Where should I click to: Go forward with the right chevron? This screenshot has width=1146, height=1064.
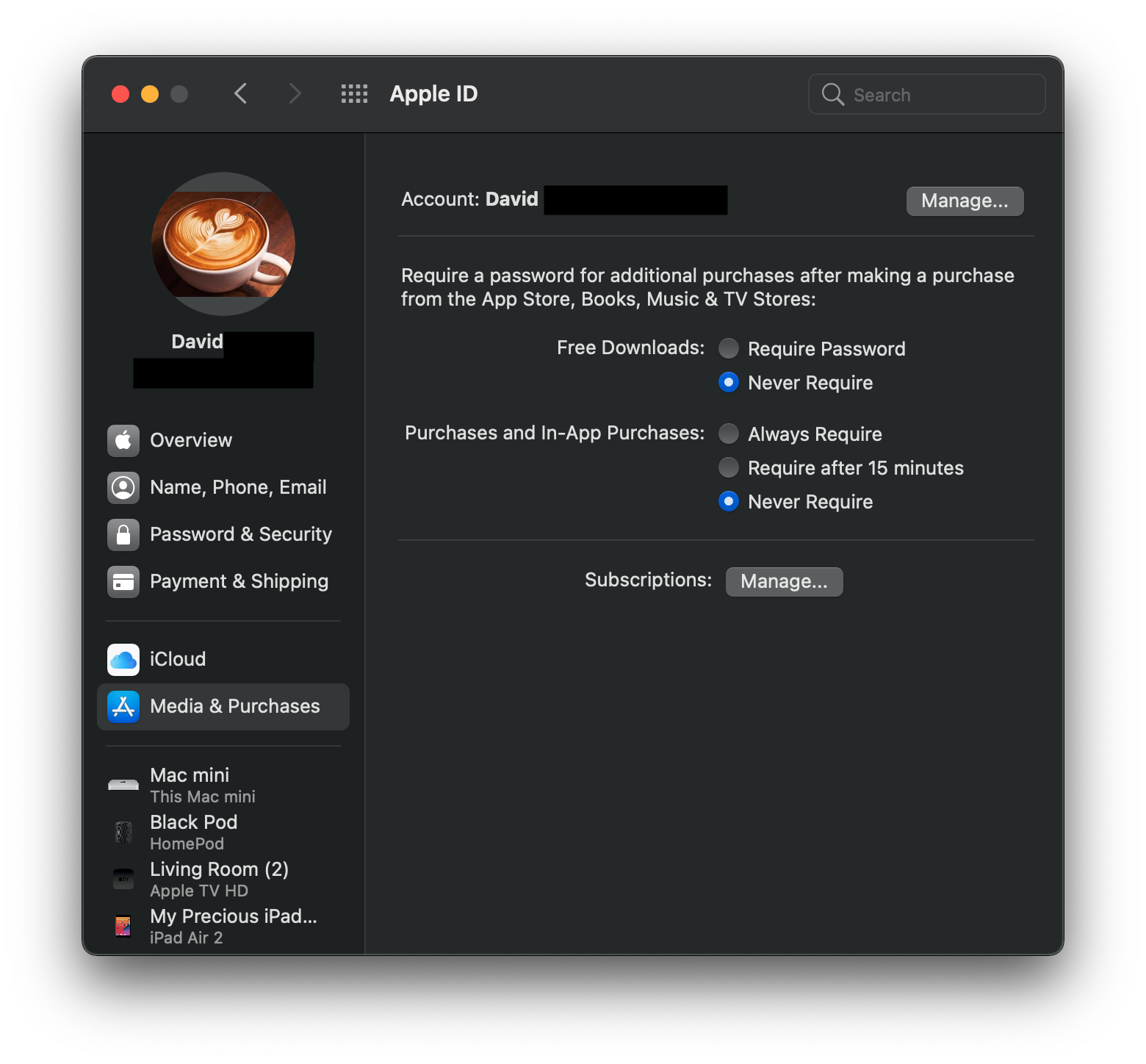(x=295, y=94)
